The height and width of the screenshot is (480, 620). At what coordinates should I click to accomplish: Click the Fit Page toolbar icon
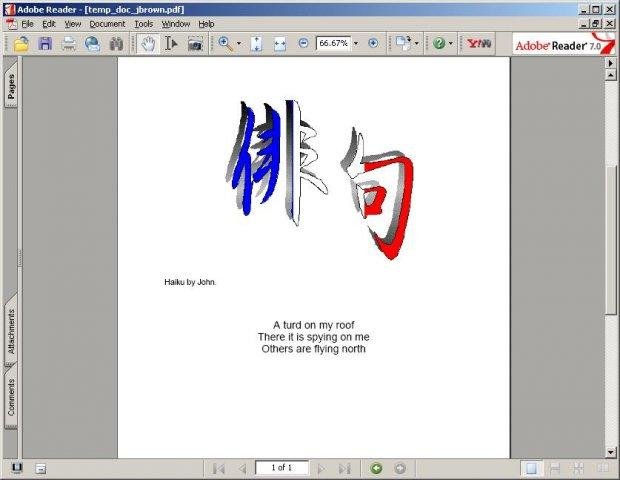(x=256, y=43)
